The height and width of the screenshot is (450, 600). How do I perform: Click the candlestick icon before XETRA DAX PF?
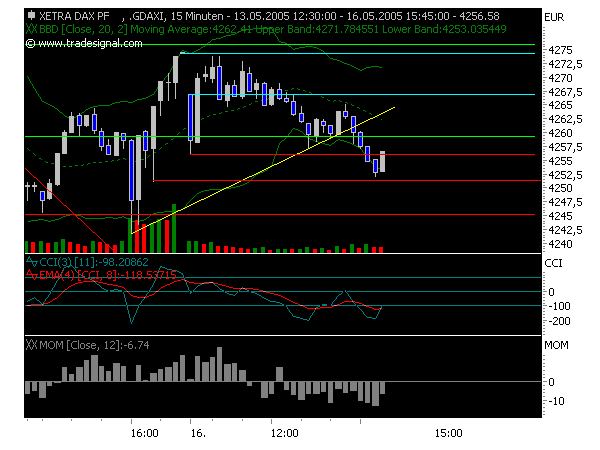pyautogui.click(x=31, y=16)
